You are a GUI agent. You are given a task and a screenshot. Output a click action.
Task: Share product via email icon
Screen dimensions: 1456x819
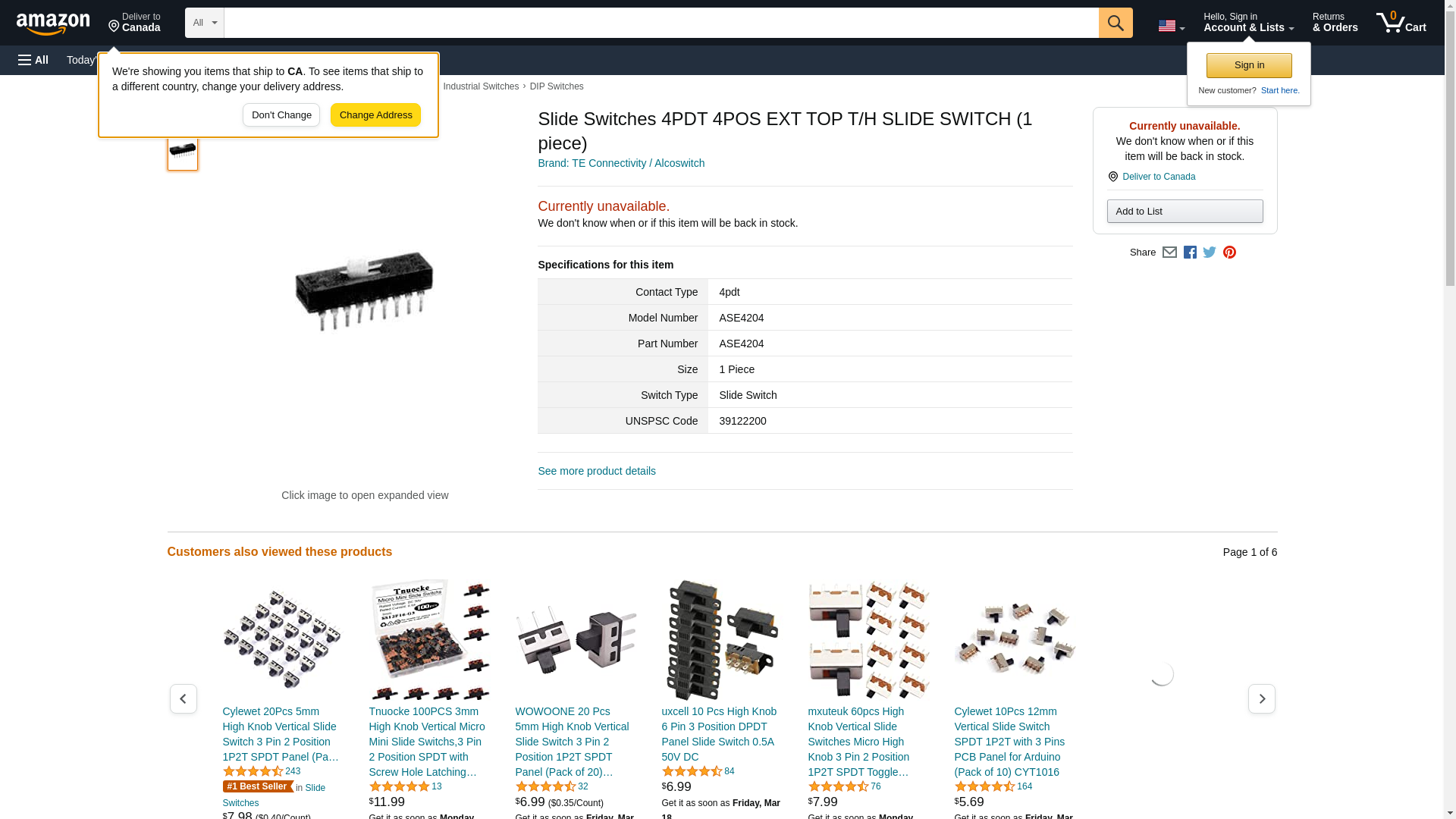tap(1169, 253)
